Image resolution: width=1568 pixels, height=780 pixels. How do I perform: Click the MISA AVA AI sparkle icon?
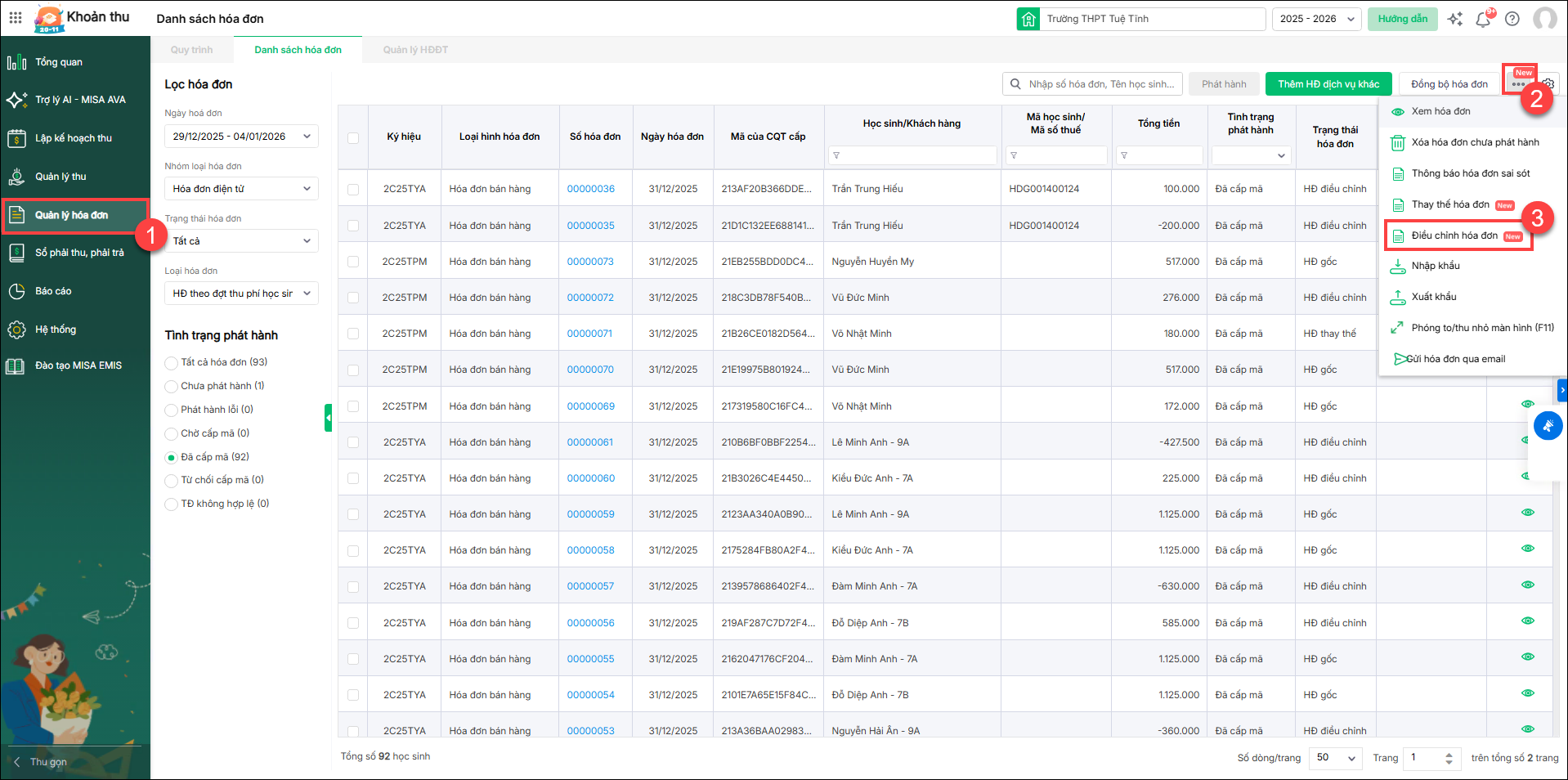1455,19
